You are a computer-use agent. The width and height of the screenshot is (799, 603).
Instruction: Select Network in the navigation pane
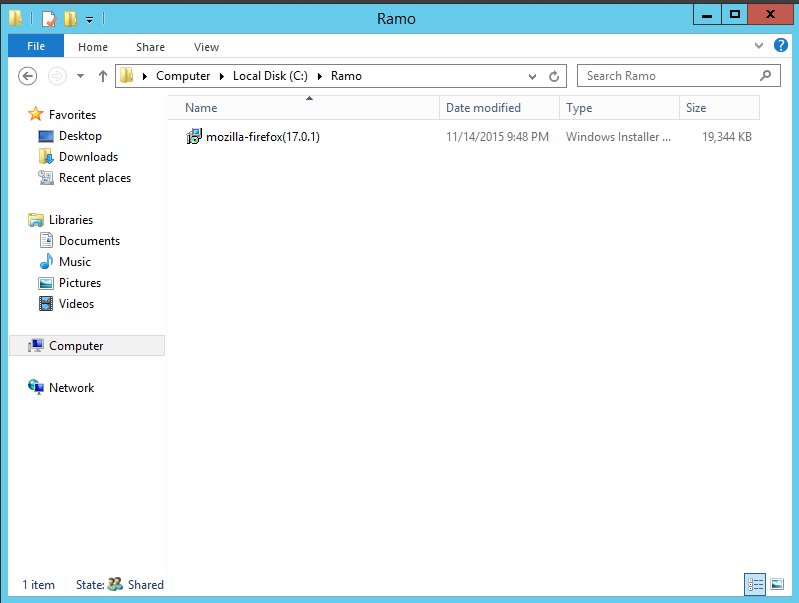coord(71,387)
